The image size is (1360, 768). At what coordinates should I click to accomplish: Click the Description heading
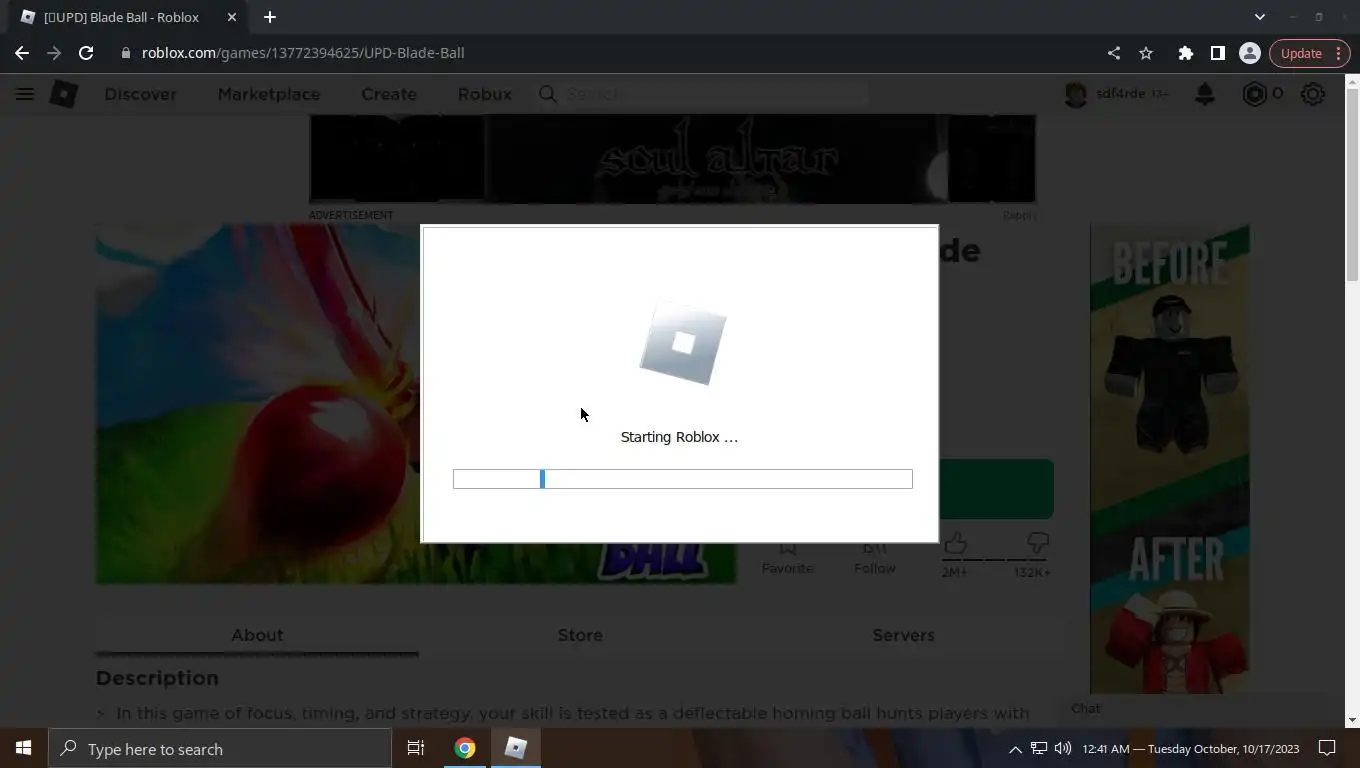click(x=157, y=678)
